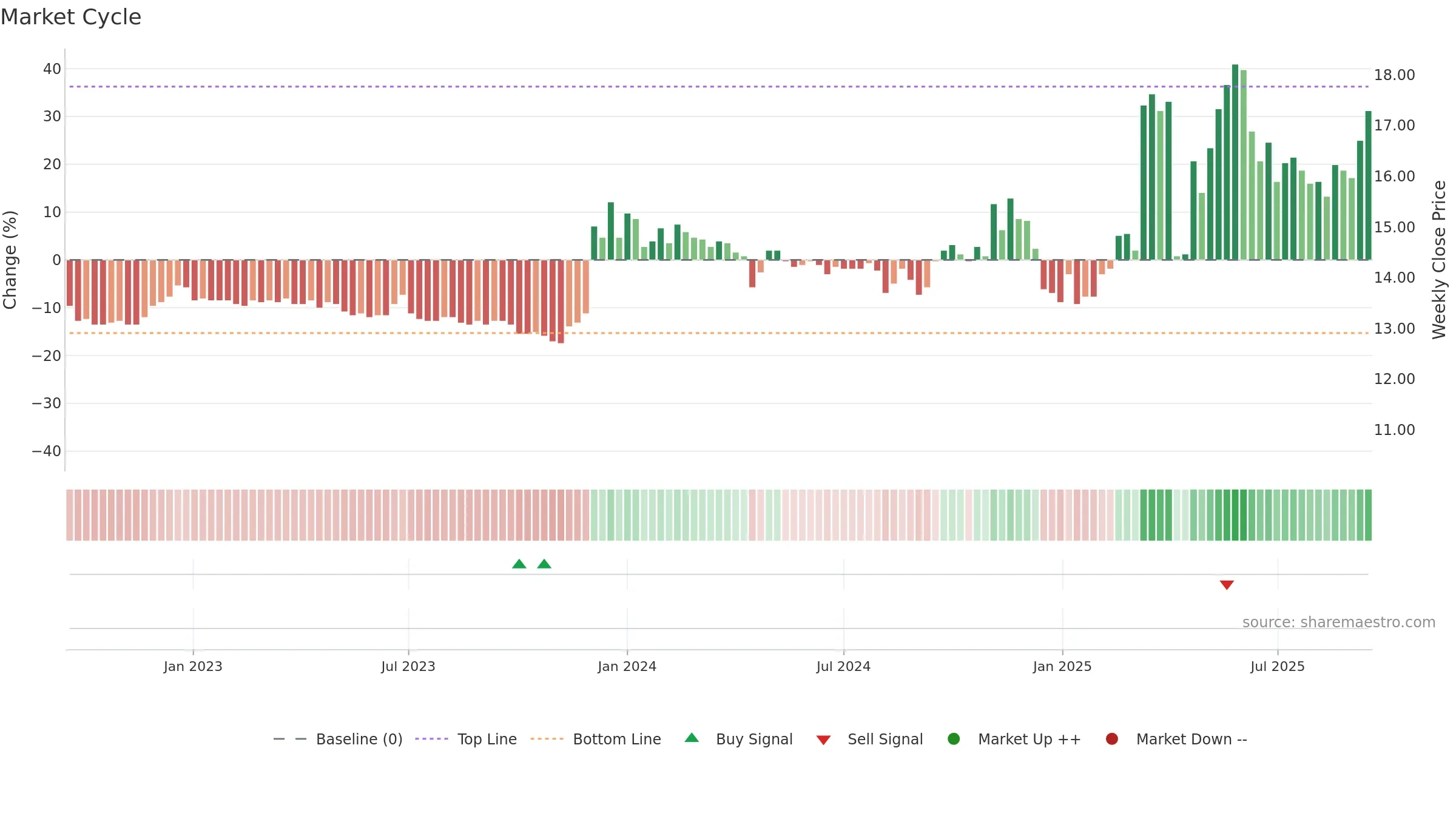Toggle the Bottom Line legend entry

point(595,739)
